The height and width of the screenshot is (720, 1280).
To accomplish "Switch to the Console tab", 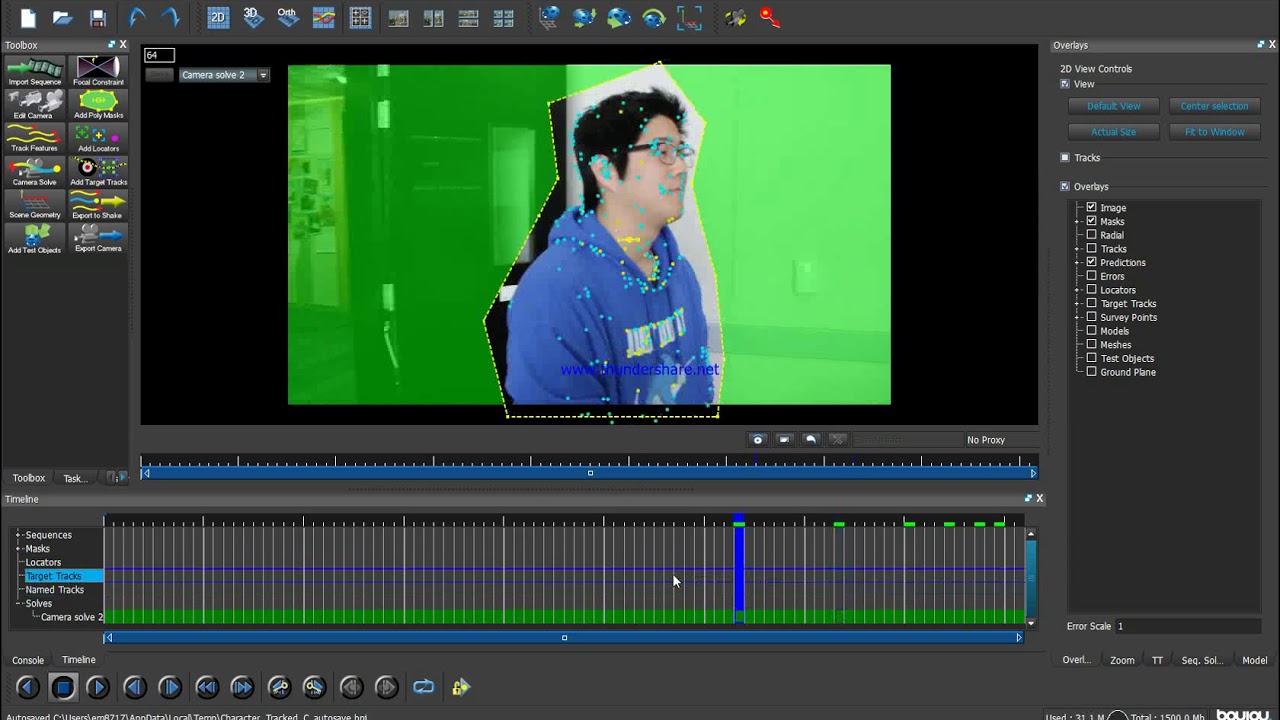I will (28, 660).
